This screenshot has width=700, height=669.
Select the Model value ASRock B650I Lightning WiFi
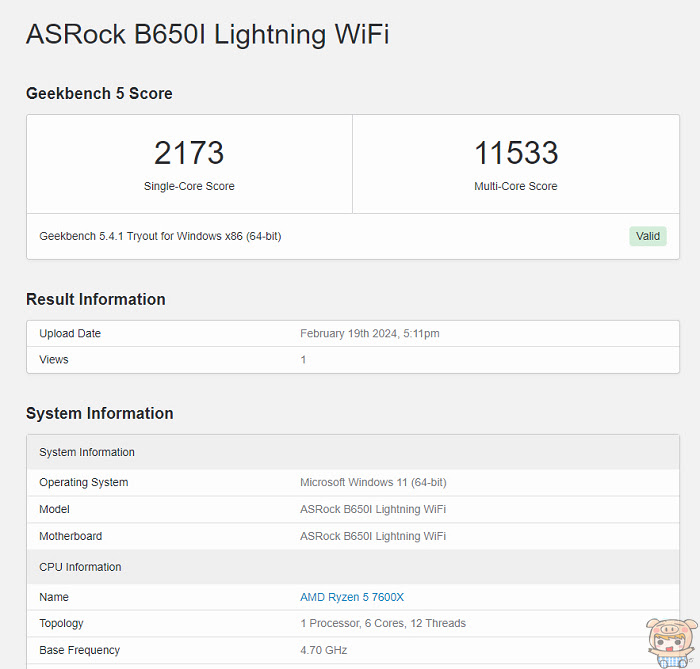pyautogui.click(x=373, y=509)
